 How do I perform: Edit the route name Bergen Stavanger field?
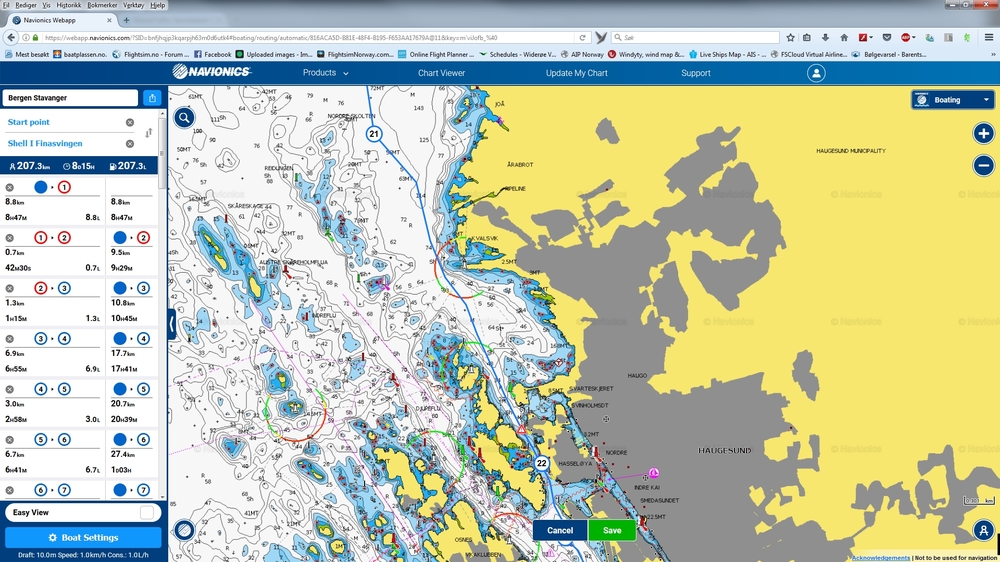pyautogui.click(x=70, y=98)
